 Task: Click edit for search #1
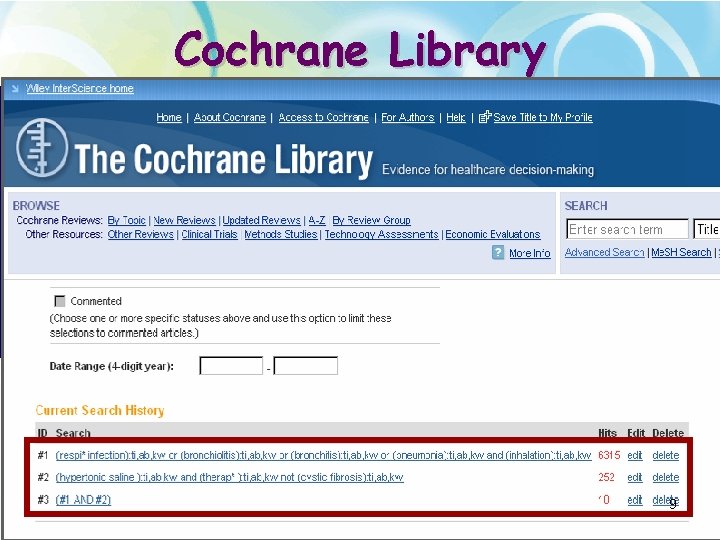(x=635, y=455)
